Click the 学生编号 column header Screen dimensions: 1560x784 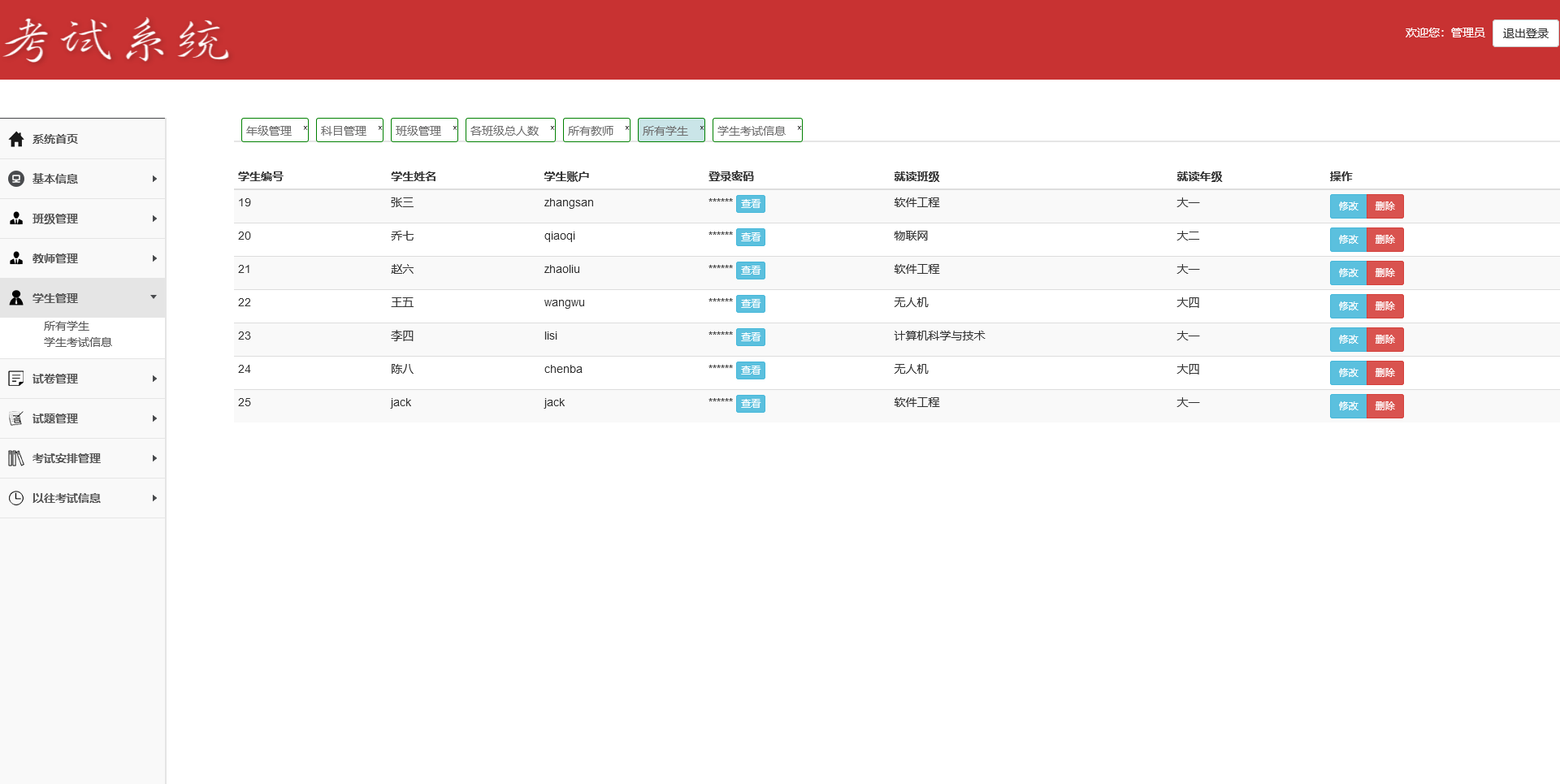pos(261,176)
